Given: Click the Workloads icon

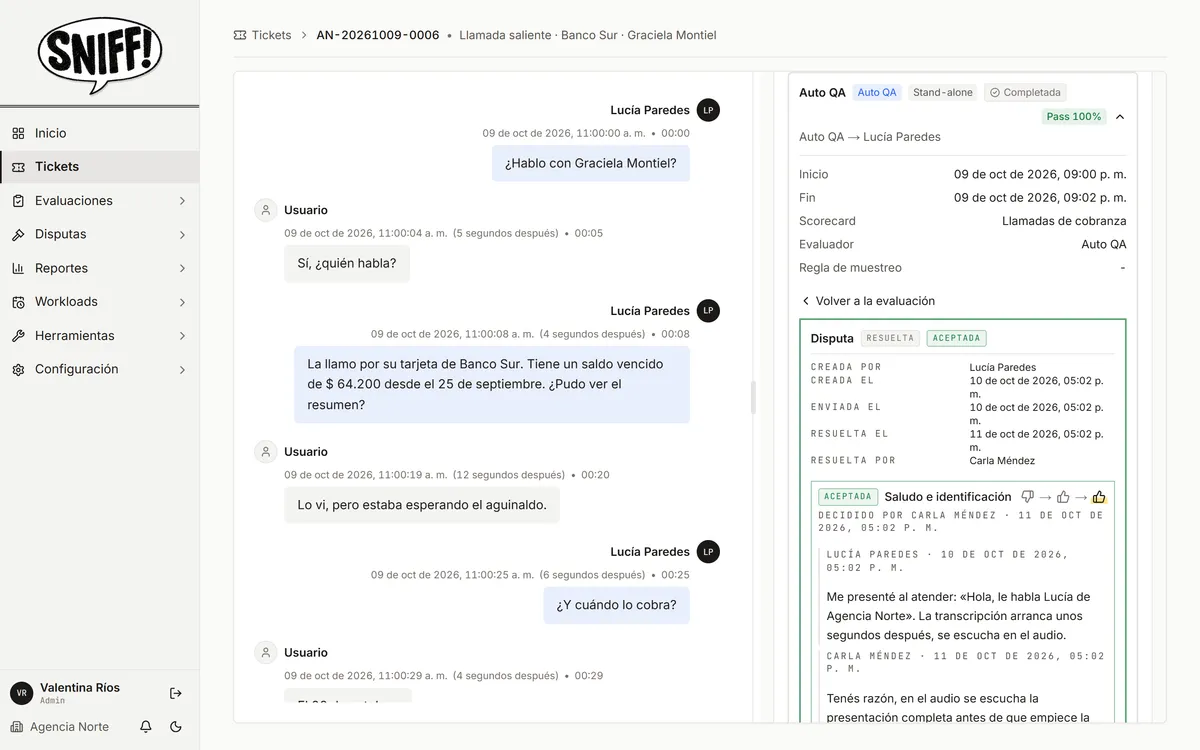Looking at the screenshot, I should tap(18, 302).
